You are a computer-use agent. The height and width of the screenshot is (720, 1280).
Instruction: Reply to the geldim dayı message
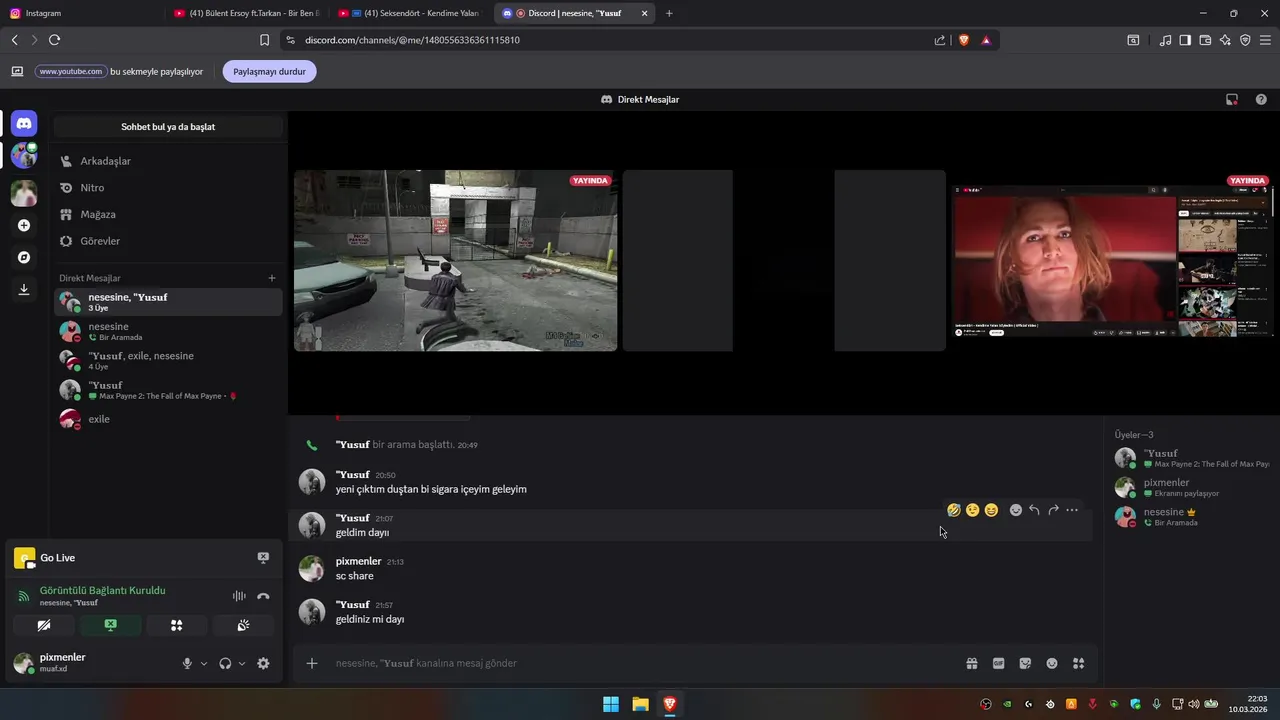pyautogui.click(x=1034, y=510)
